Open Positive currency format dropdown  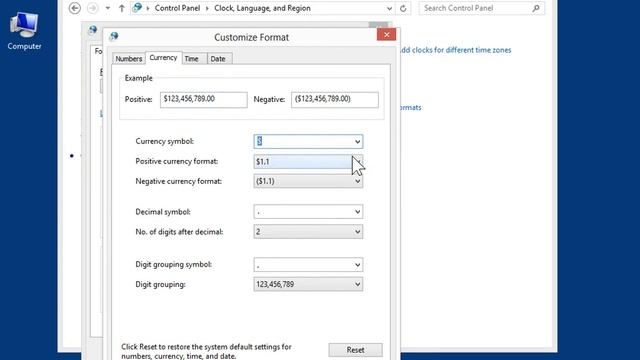[x=308, y=162]
